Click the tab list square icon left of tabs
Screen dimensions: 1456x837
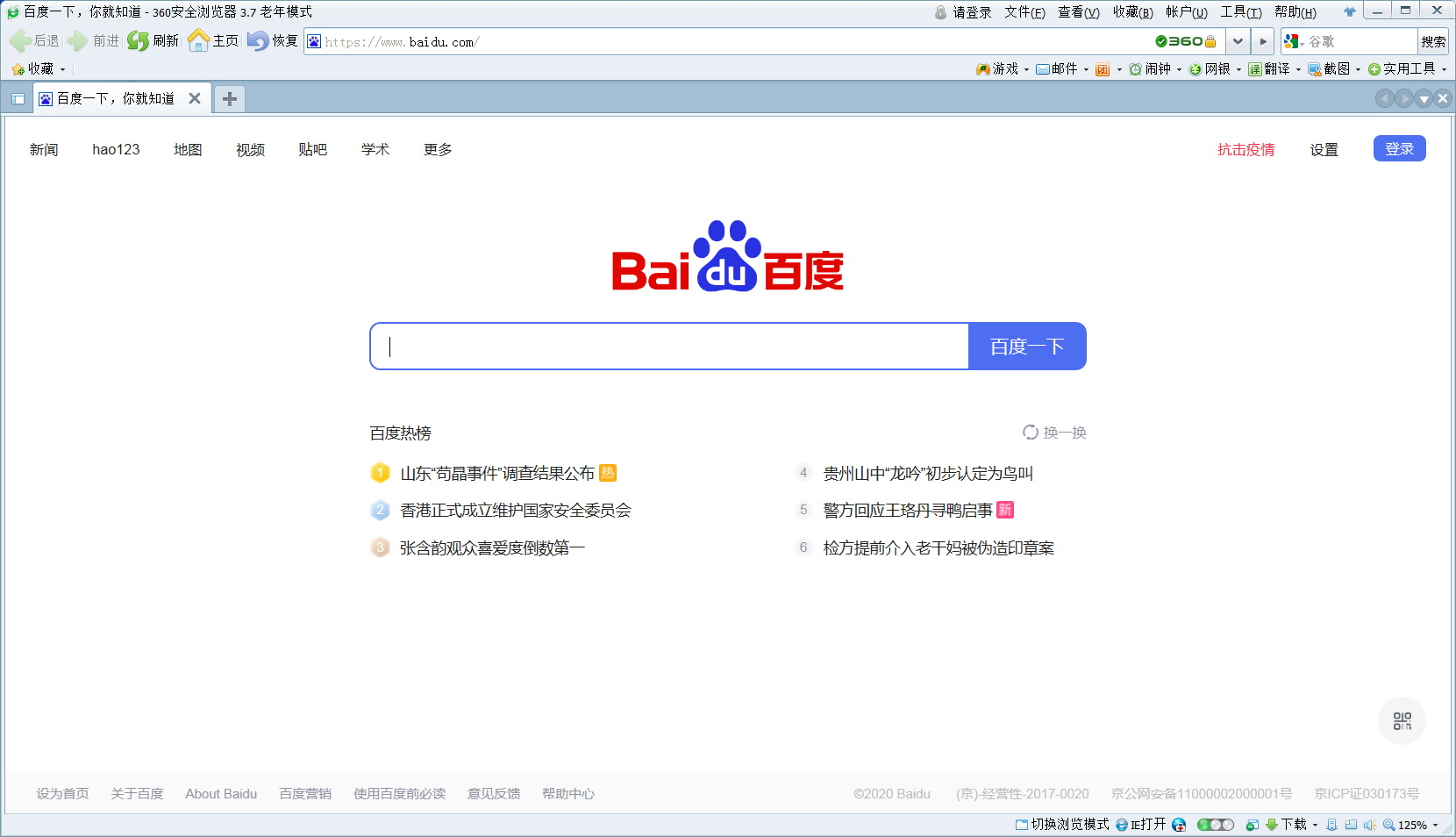[x=18, y=99]
